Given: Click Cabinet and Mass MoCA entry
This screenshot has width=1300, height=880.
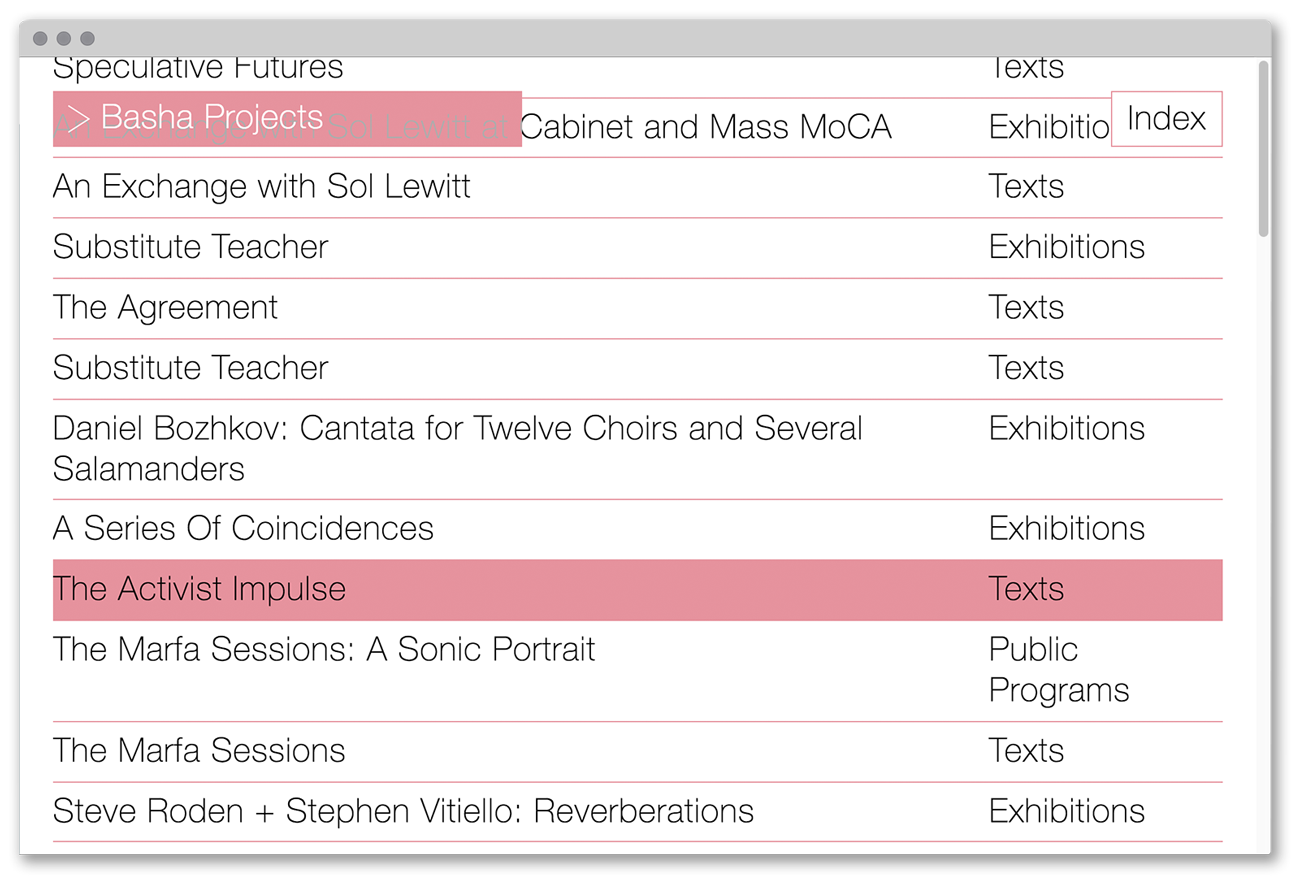Looking at the screenshot, I should 706,127.
